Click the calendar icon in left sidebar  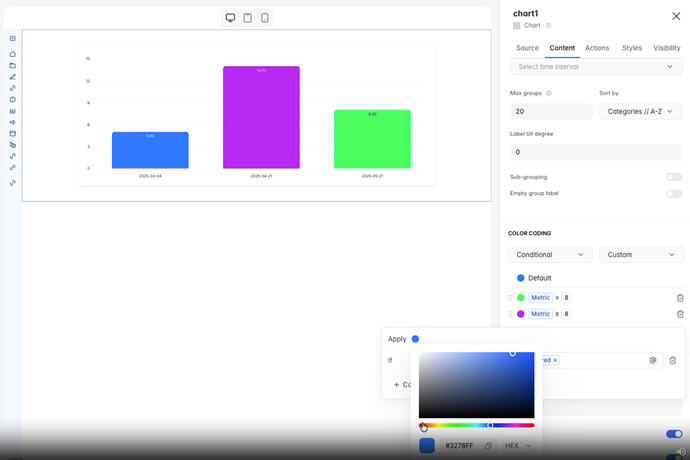pyautogui.click(x=12, y=133)
